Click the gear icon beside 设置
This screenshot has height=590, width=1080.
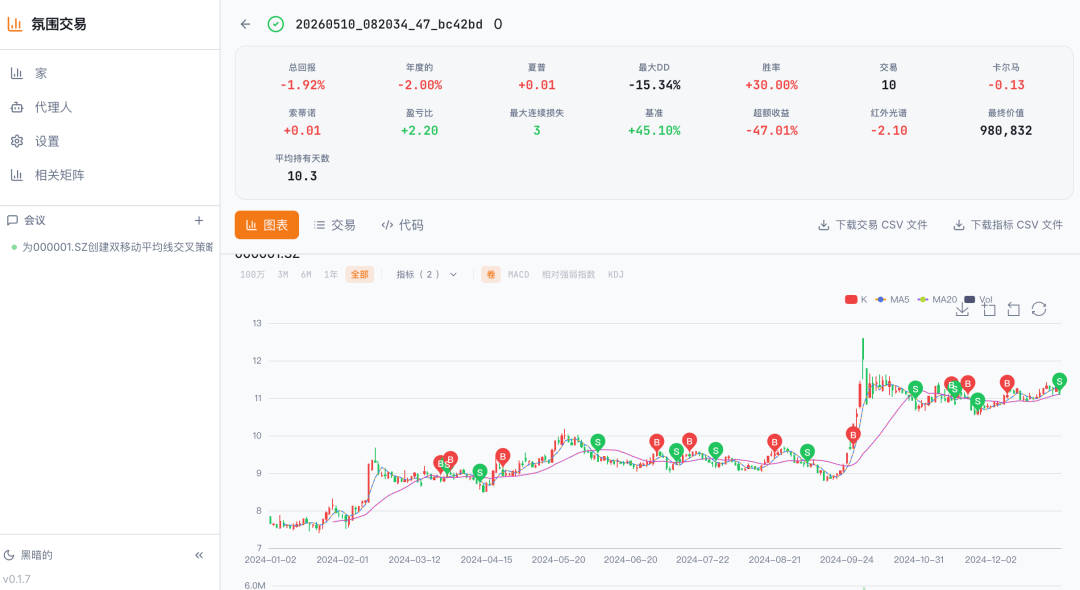17,141
